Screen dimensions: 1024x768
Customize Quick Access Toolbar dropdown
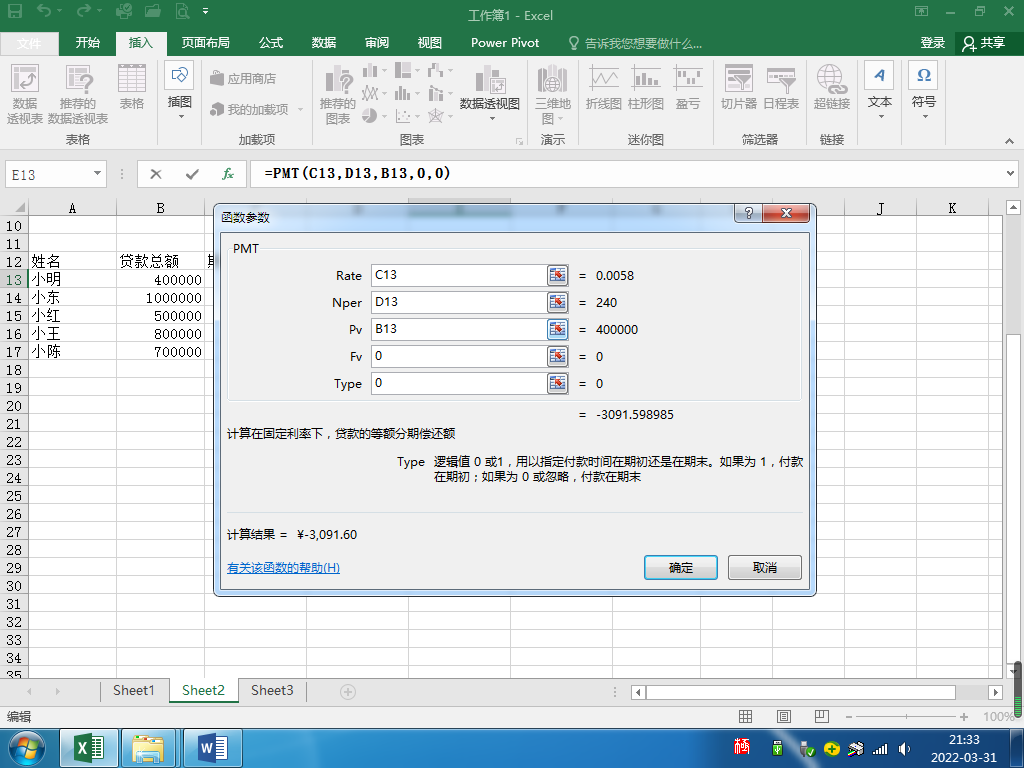(205, 11)
